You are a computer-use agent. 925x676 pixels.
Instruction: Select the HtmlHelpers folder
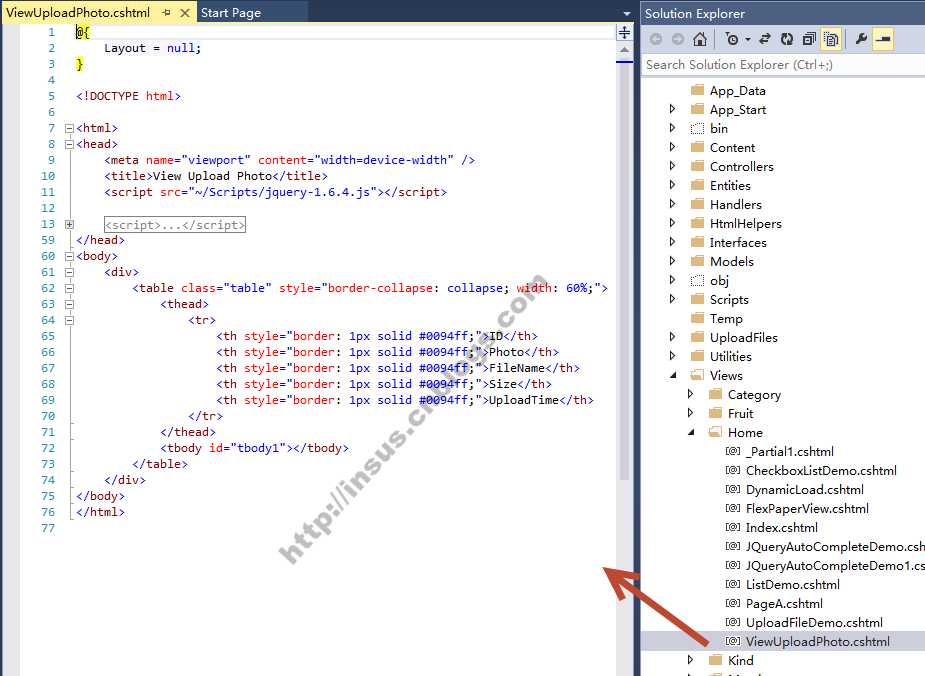(746, 223)
